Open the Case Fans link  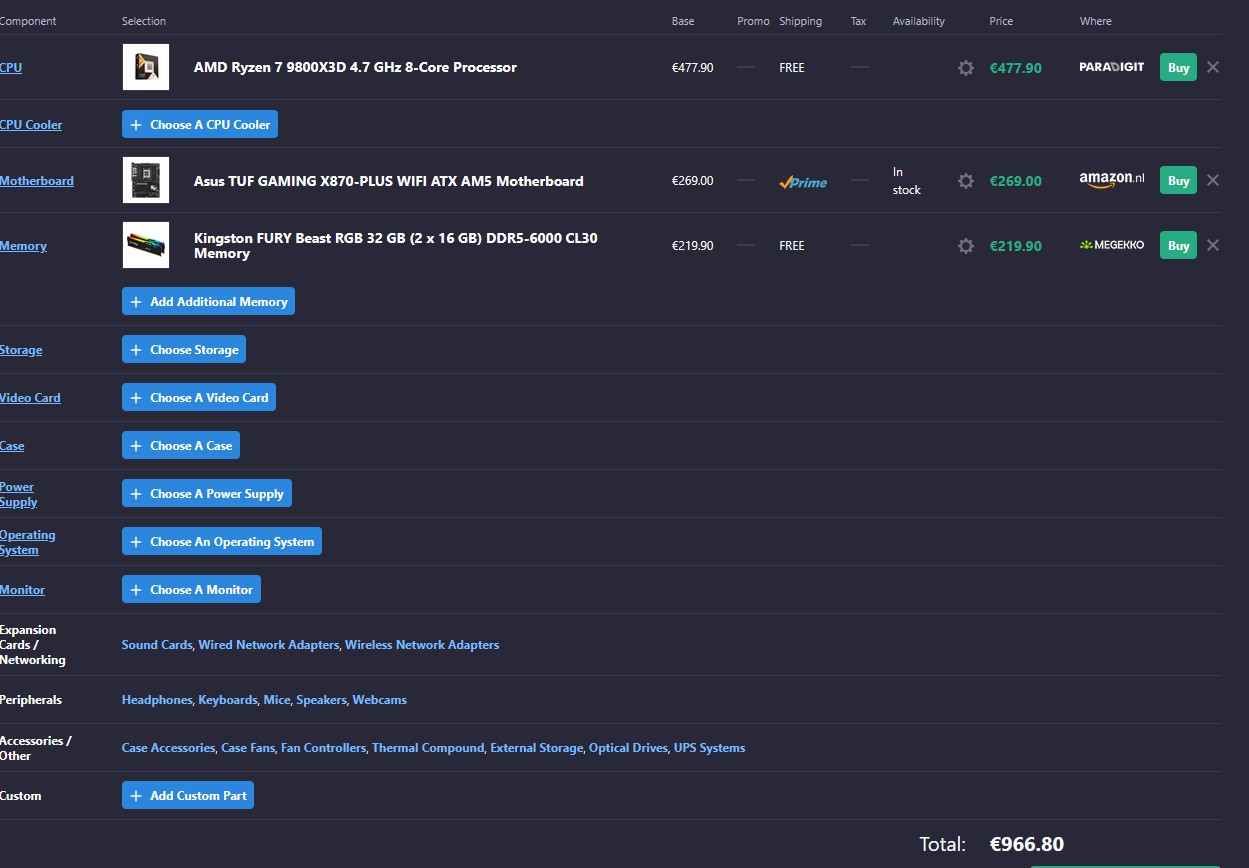point(248,748)
